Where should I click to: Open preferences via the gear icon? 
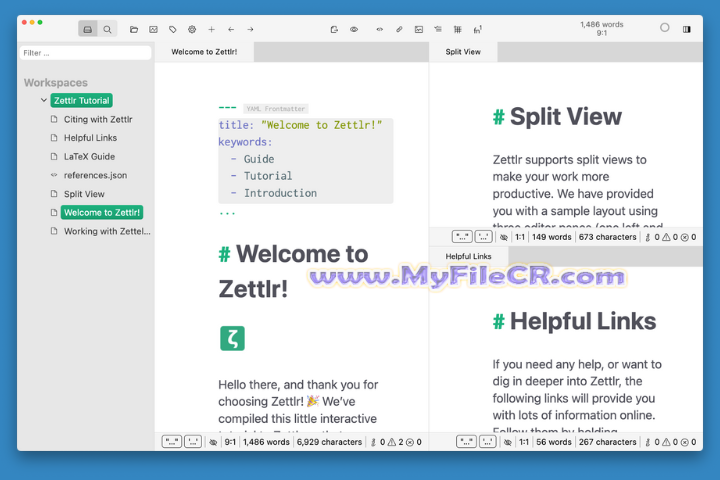coord(192,29)
